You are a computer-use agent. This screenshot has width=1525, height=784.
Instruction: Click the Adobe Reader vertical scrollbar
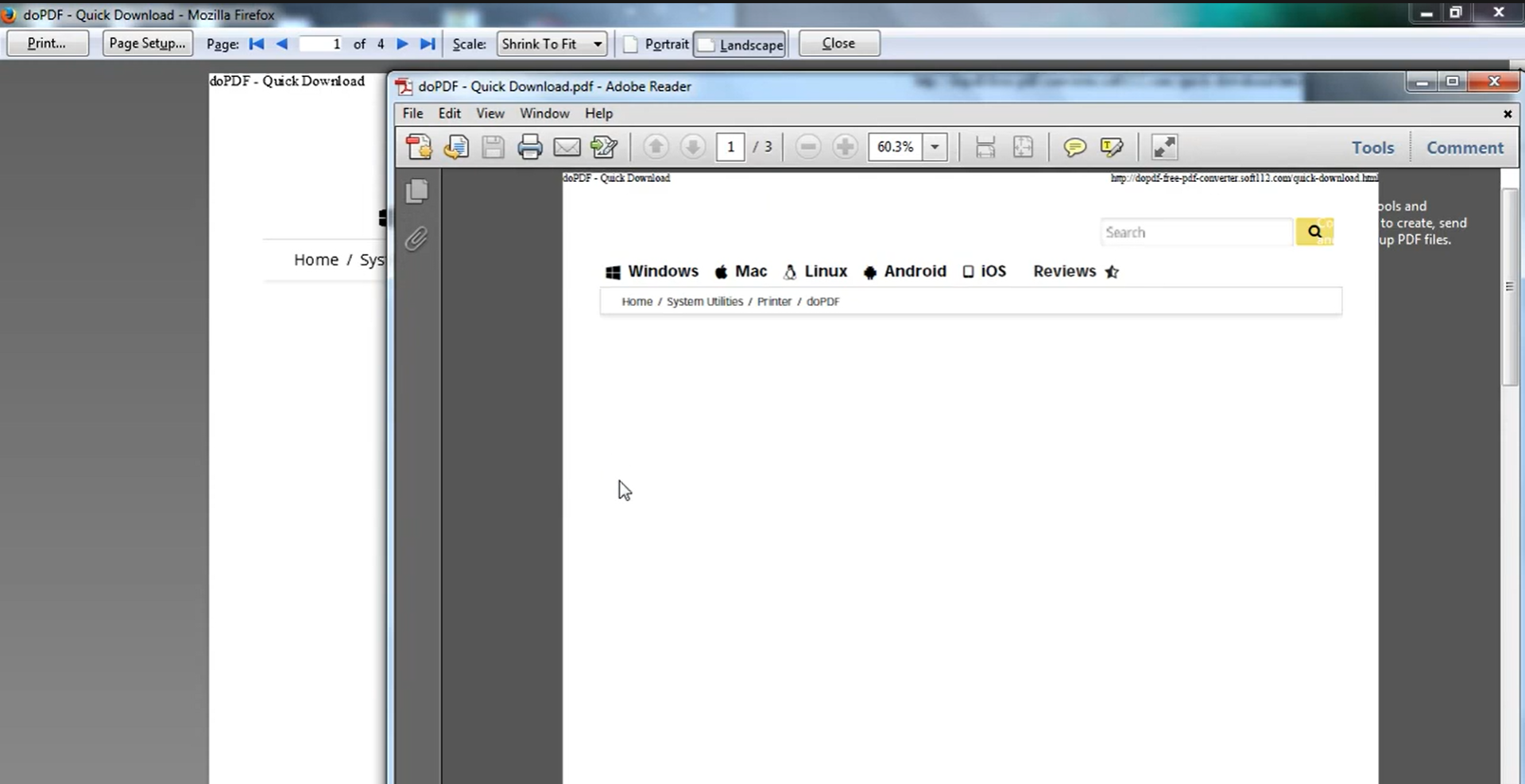(1509, 287)
